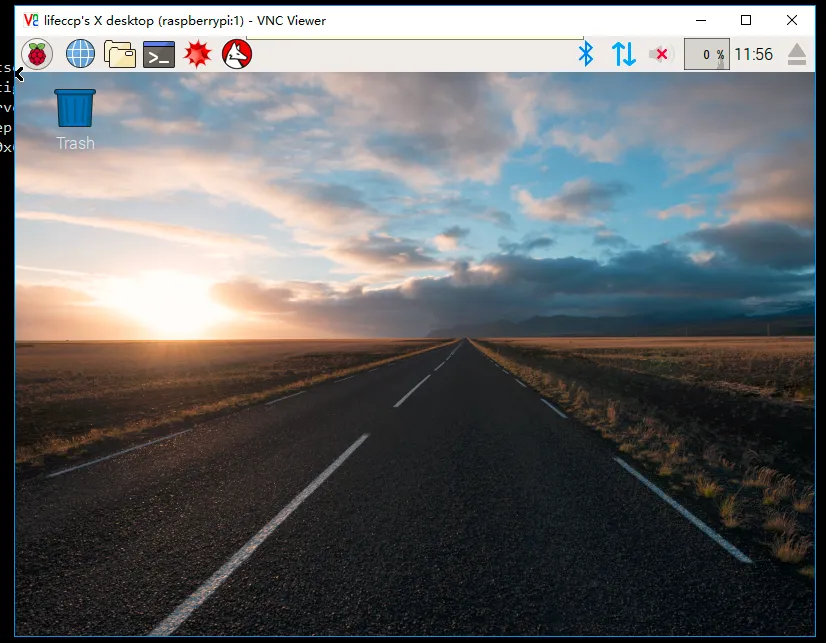Click the Bluetooth tray icon

tap(586, 54)
